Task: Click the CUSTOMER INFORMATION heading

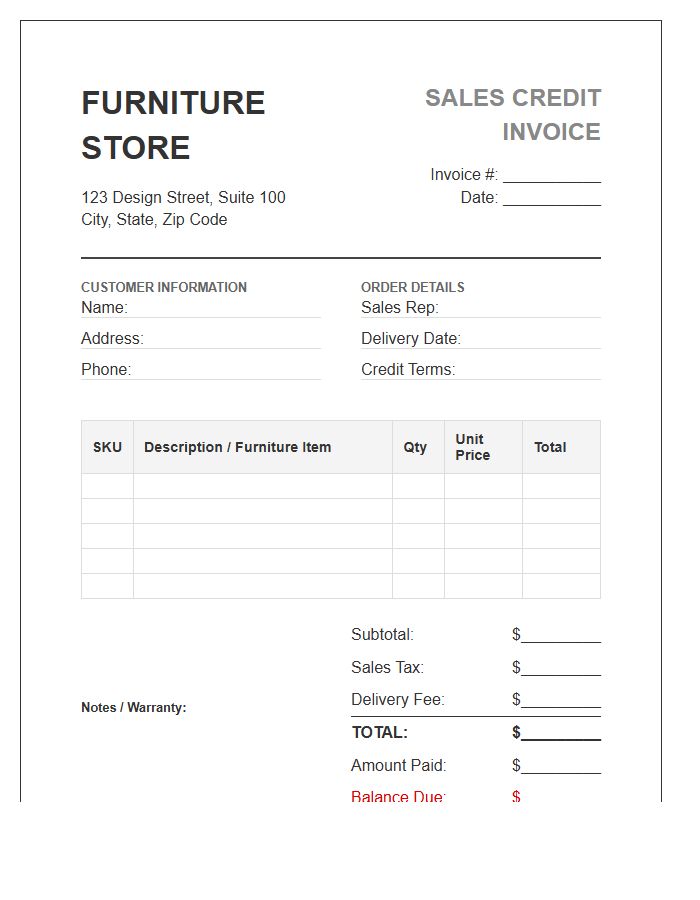Action: coord(164,287)
